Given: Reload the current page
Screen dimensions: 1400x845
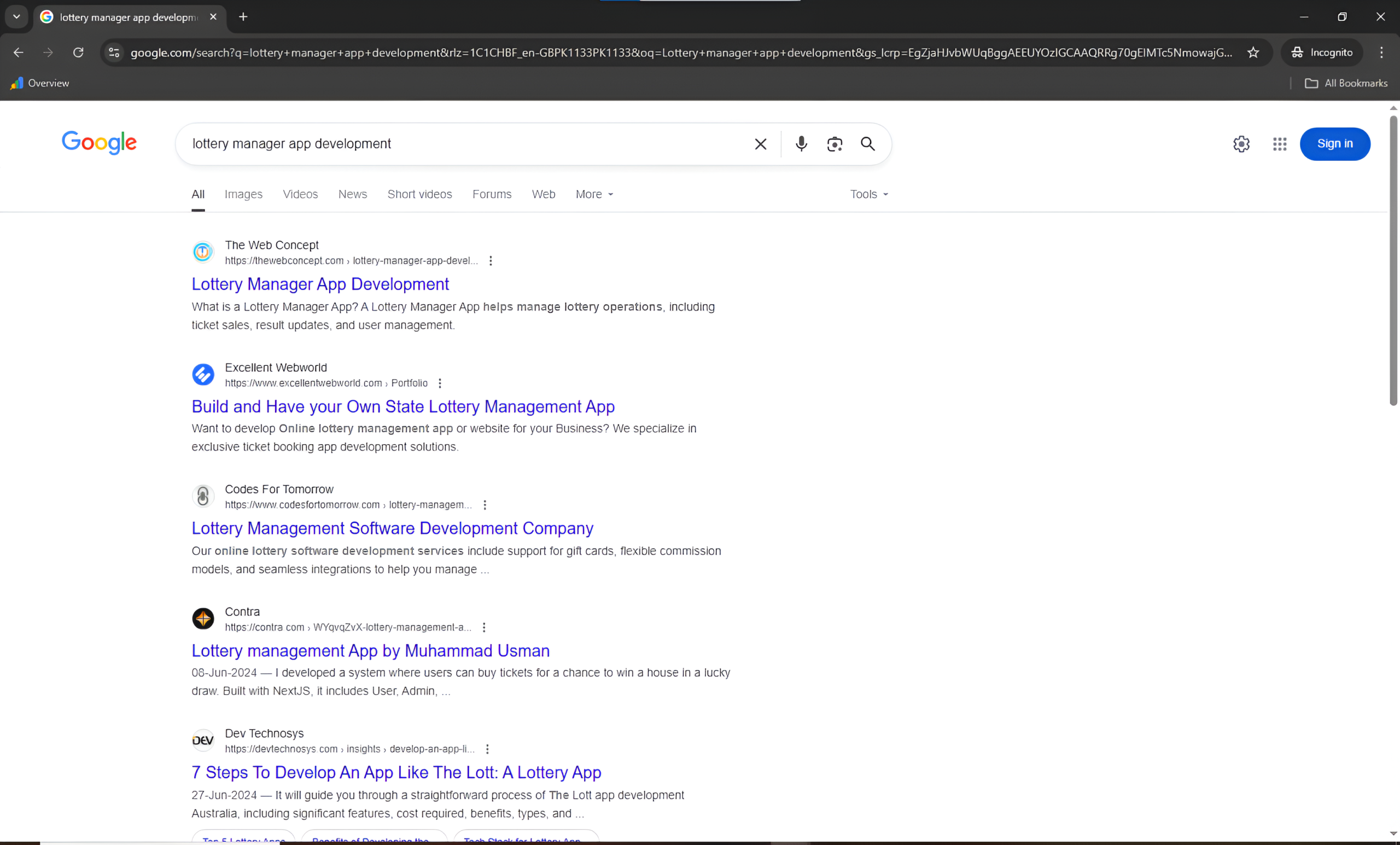Looking at the screenshot, I should click(x=78, y=53).
